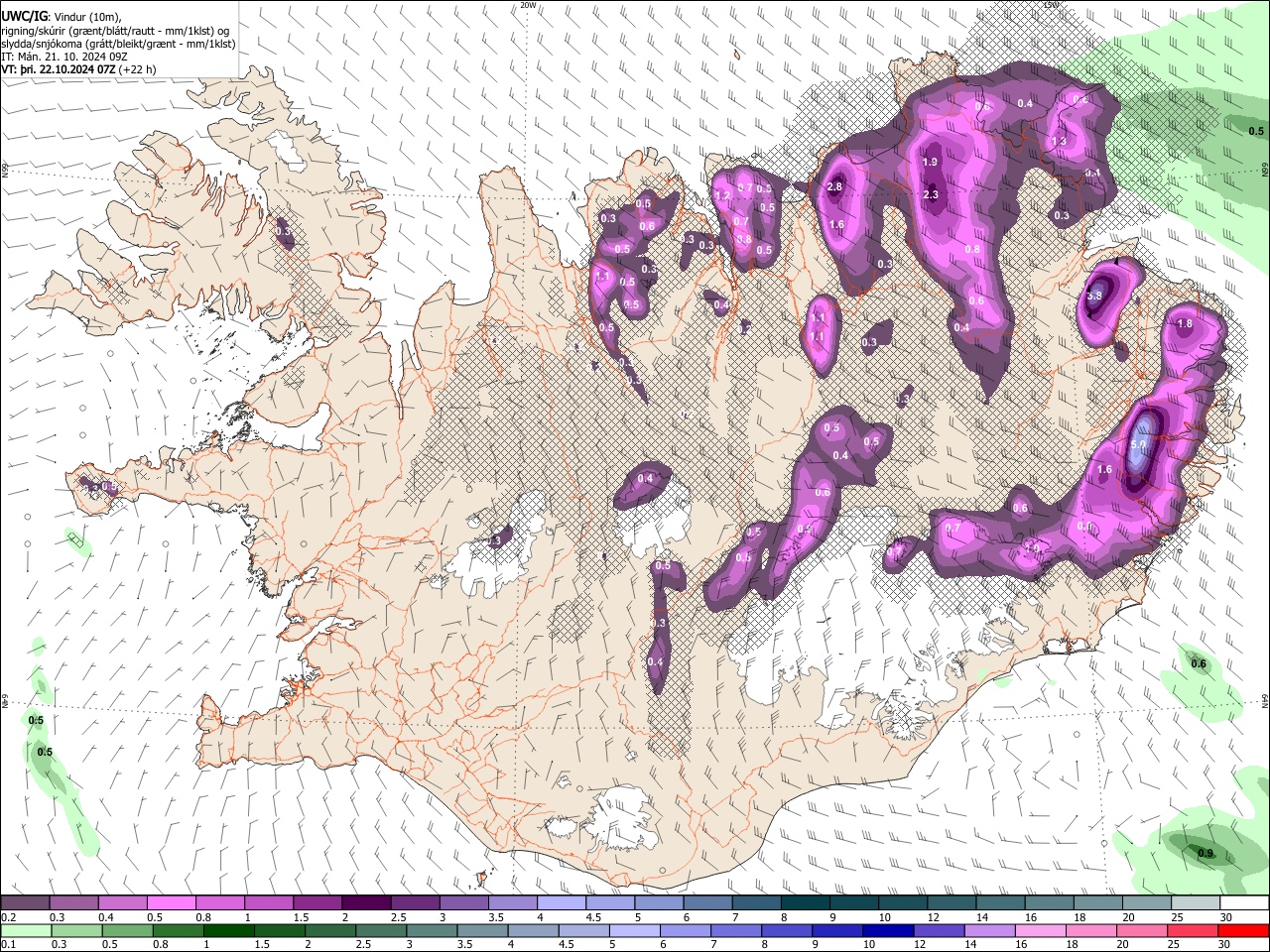Pick the green rain-scale swatch starting at 0.5
The image size is (1270, 952).
(127, 930)
